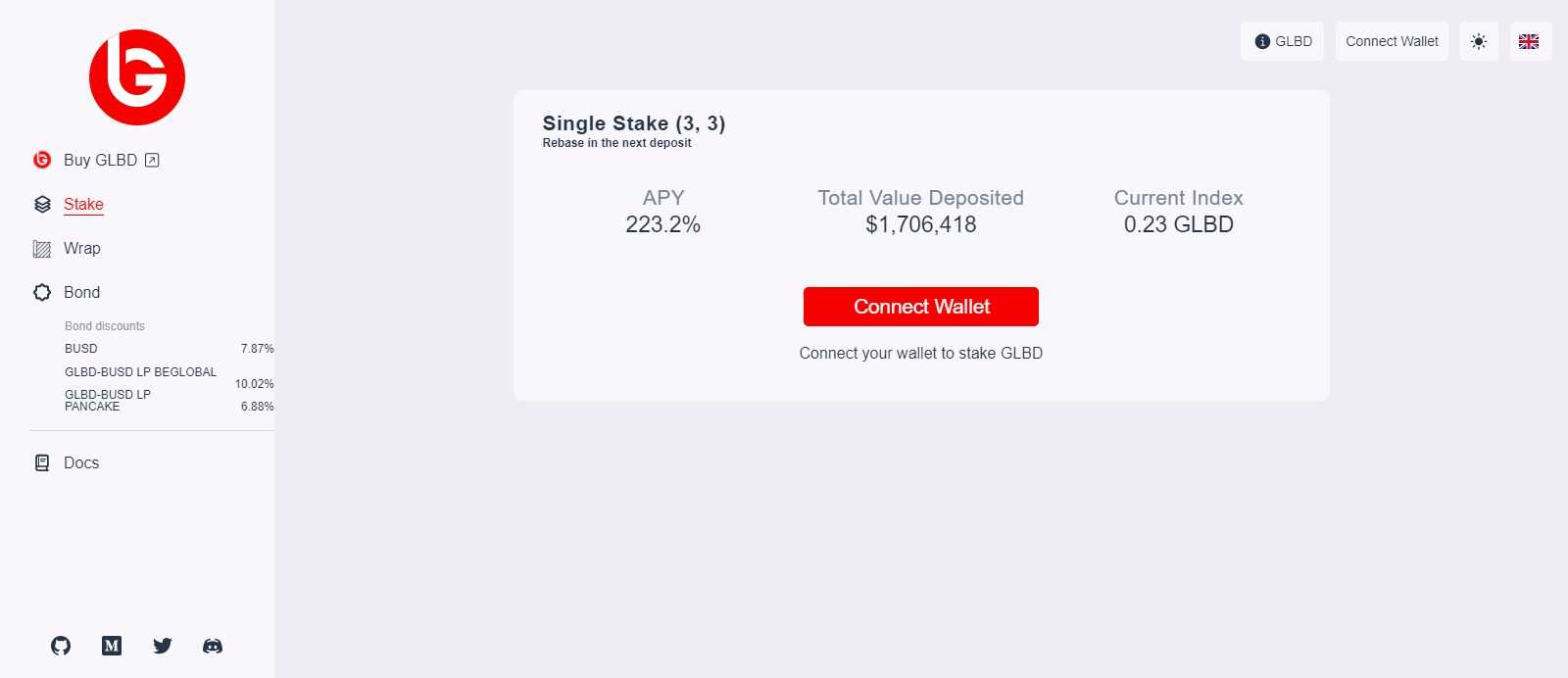This screenshot has height=678, width=1568.
Task: Open the Medium page icon
Action: coord(111,646)
